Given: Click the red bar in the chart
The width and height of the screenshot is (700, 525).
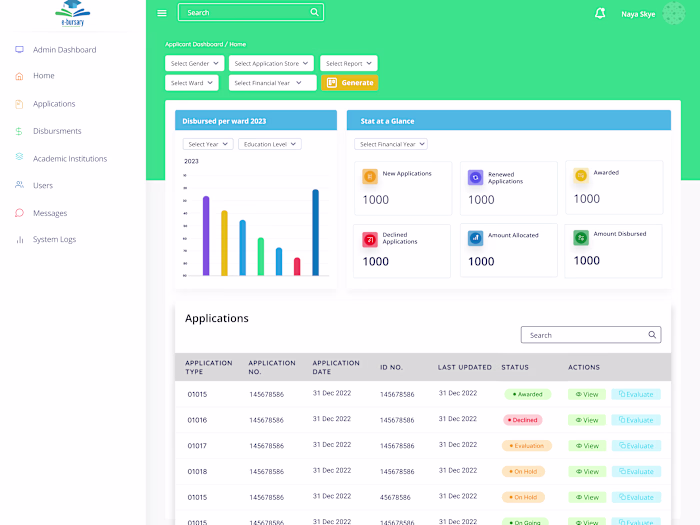Looking at the screenshot, I should (297, 267).
